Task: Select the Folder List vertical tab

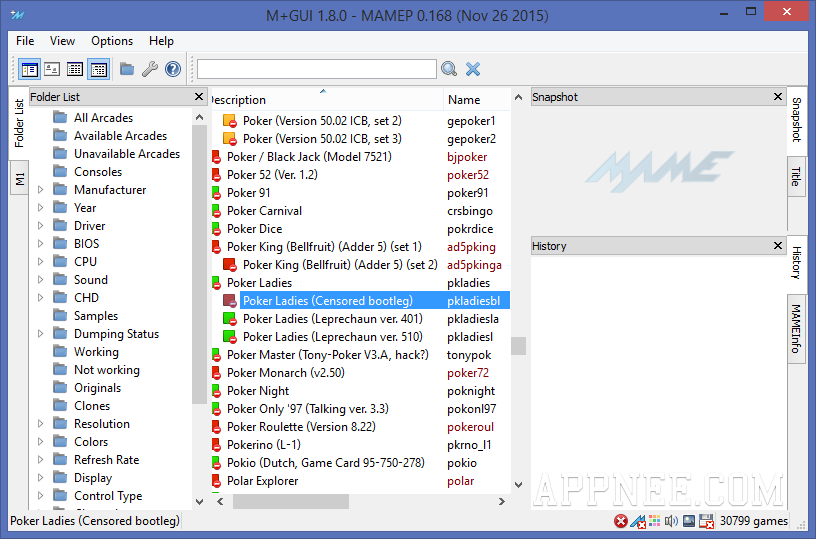Action: point(19,123)
